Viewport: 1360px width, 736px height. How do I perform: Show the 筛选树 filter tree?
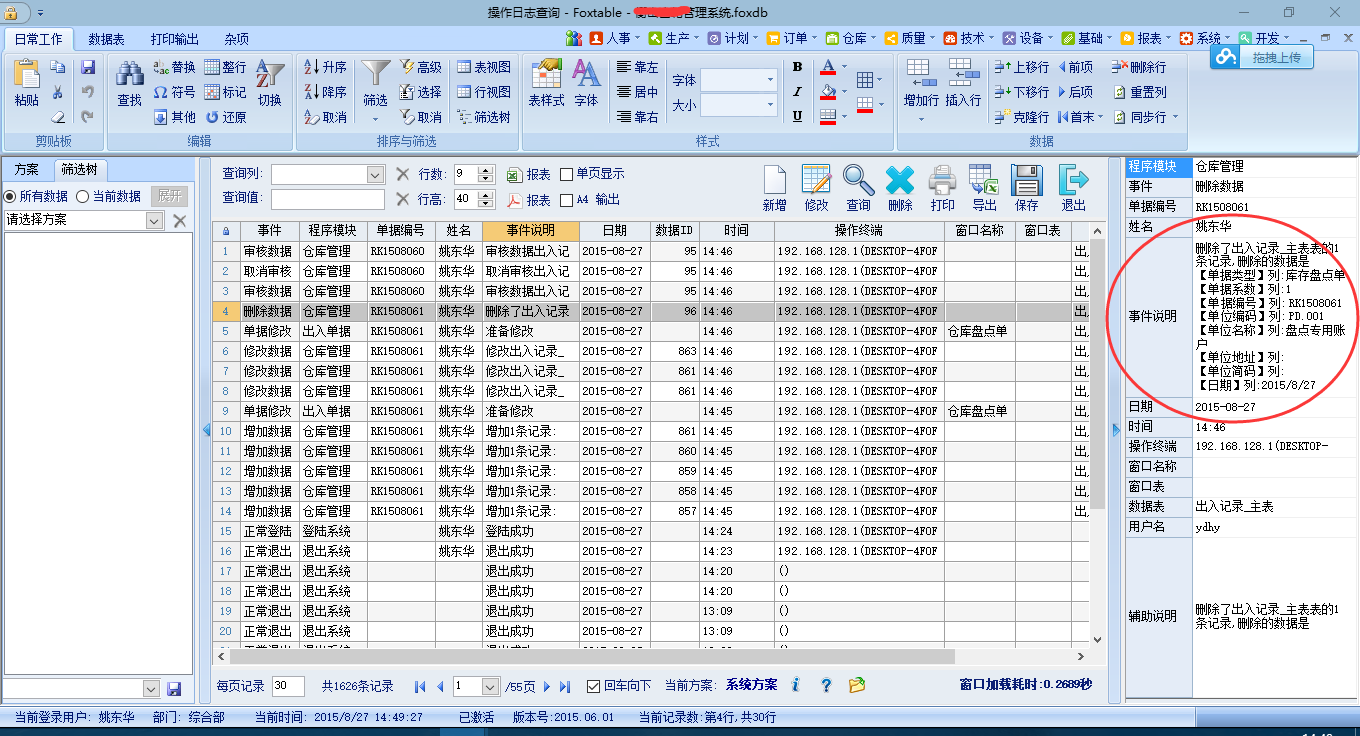click(484, 117)
